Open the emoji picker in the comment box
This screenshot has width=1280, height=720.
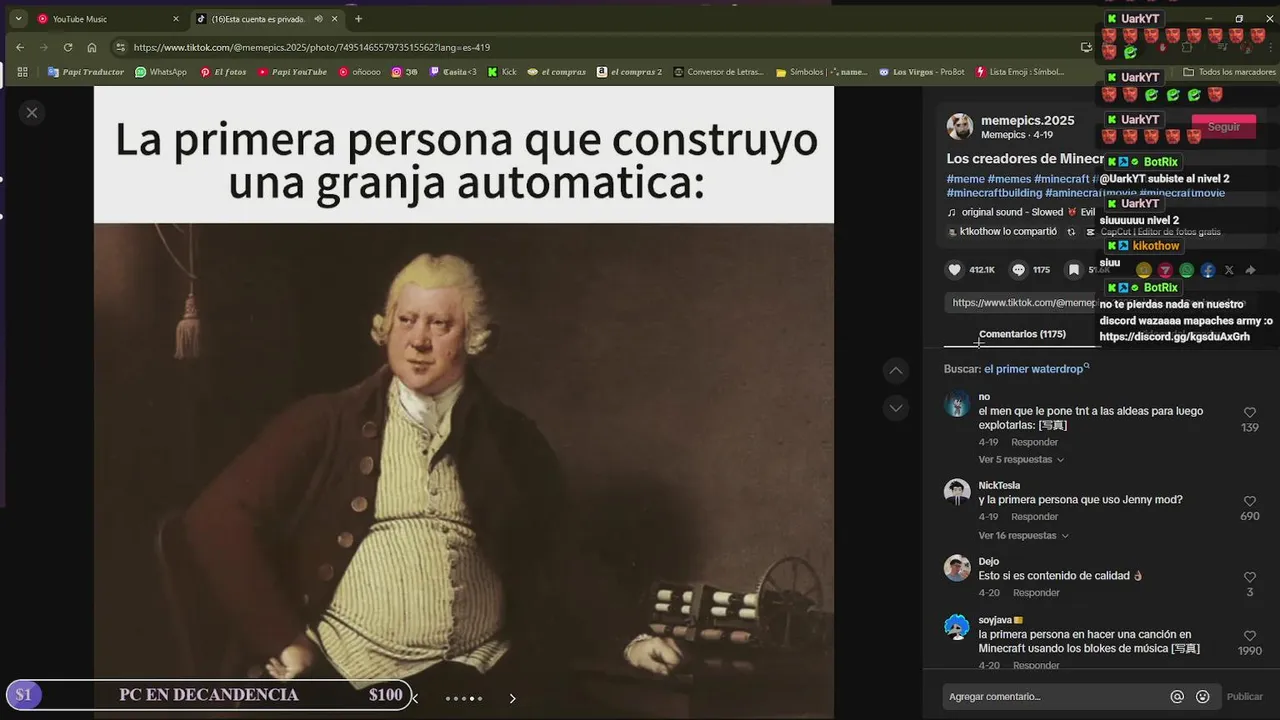click(x=1203, y=697)
